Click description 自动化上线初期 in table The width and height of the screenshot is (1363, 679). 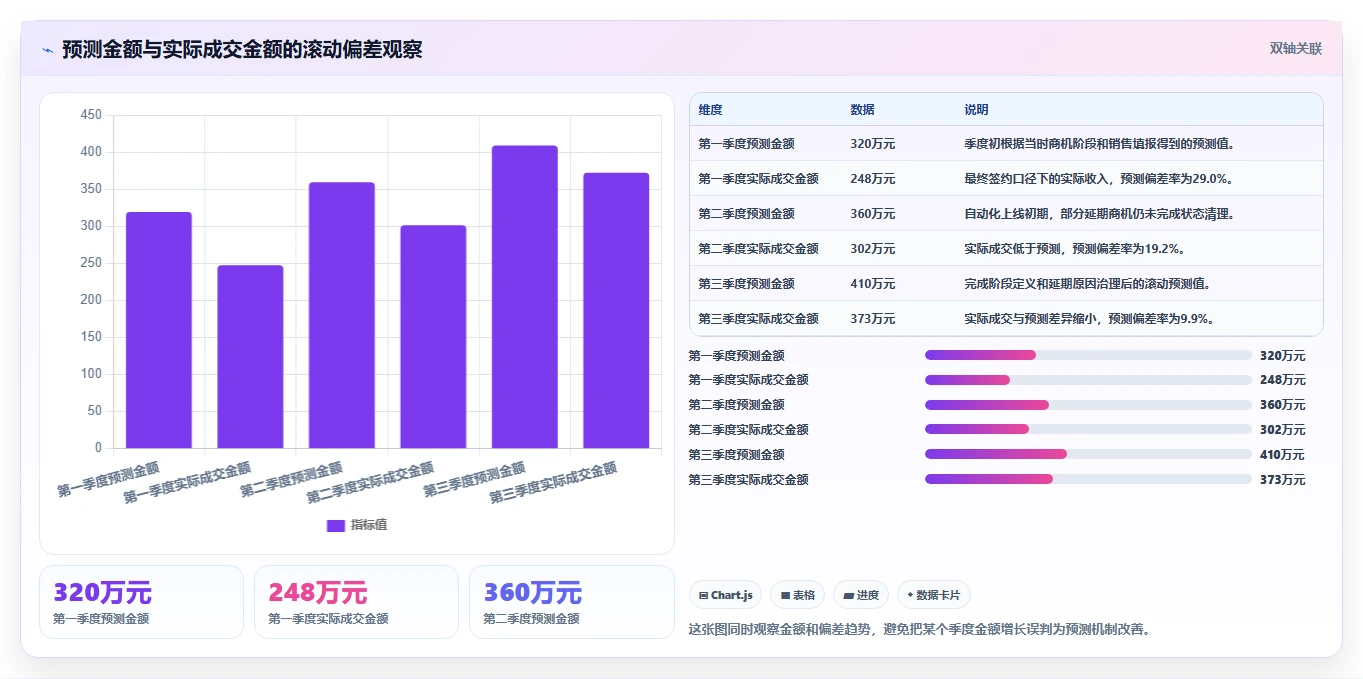coord(1100,214)
